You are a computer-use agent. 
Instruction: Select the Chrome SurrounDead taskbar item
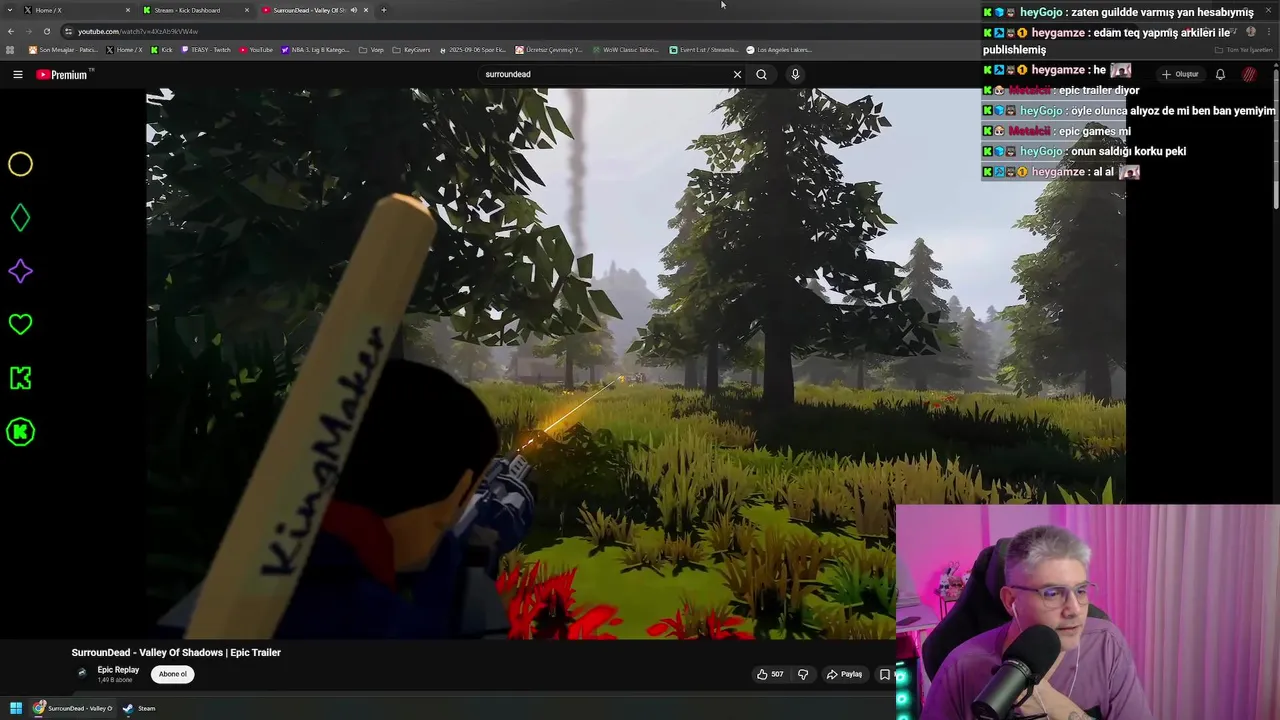[x=73, y=708]
